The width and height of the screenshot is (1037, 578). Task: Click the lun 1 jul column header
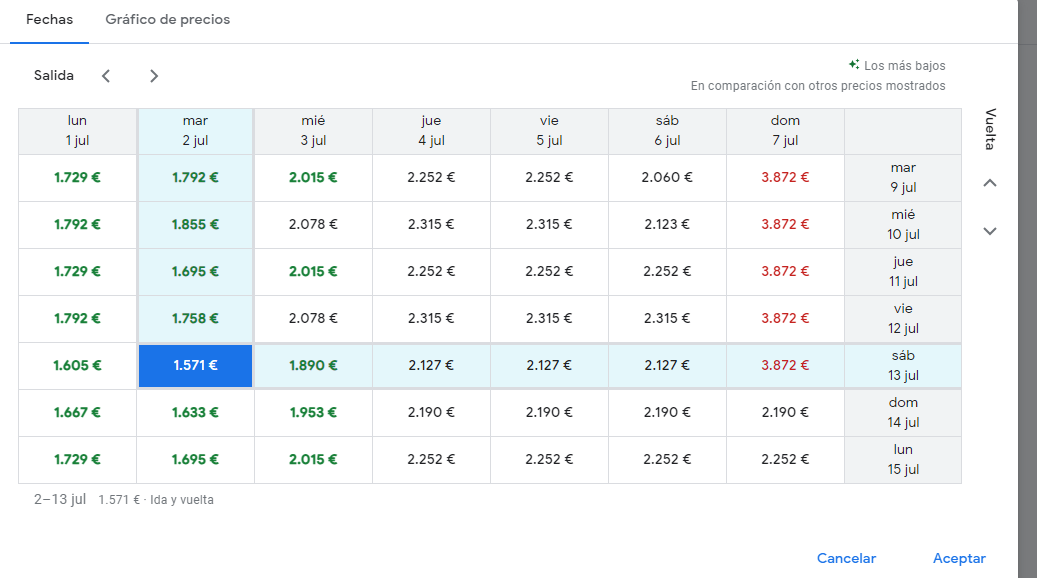point(77,131)
